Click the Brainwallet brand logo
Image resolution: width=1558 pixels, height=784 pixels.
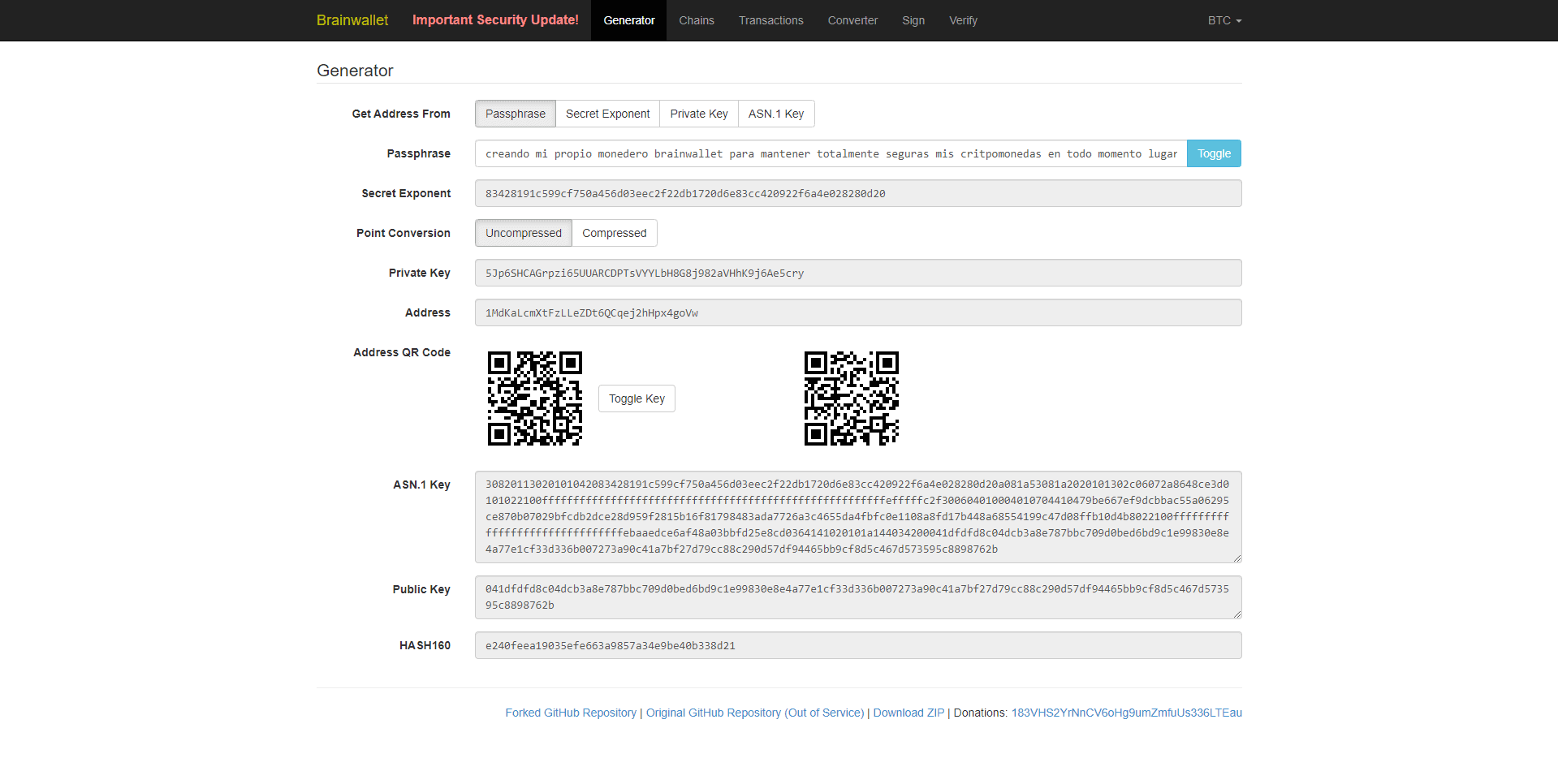pos(352,20)
